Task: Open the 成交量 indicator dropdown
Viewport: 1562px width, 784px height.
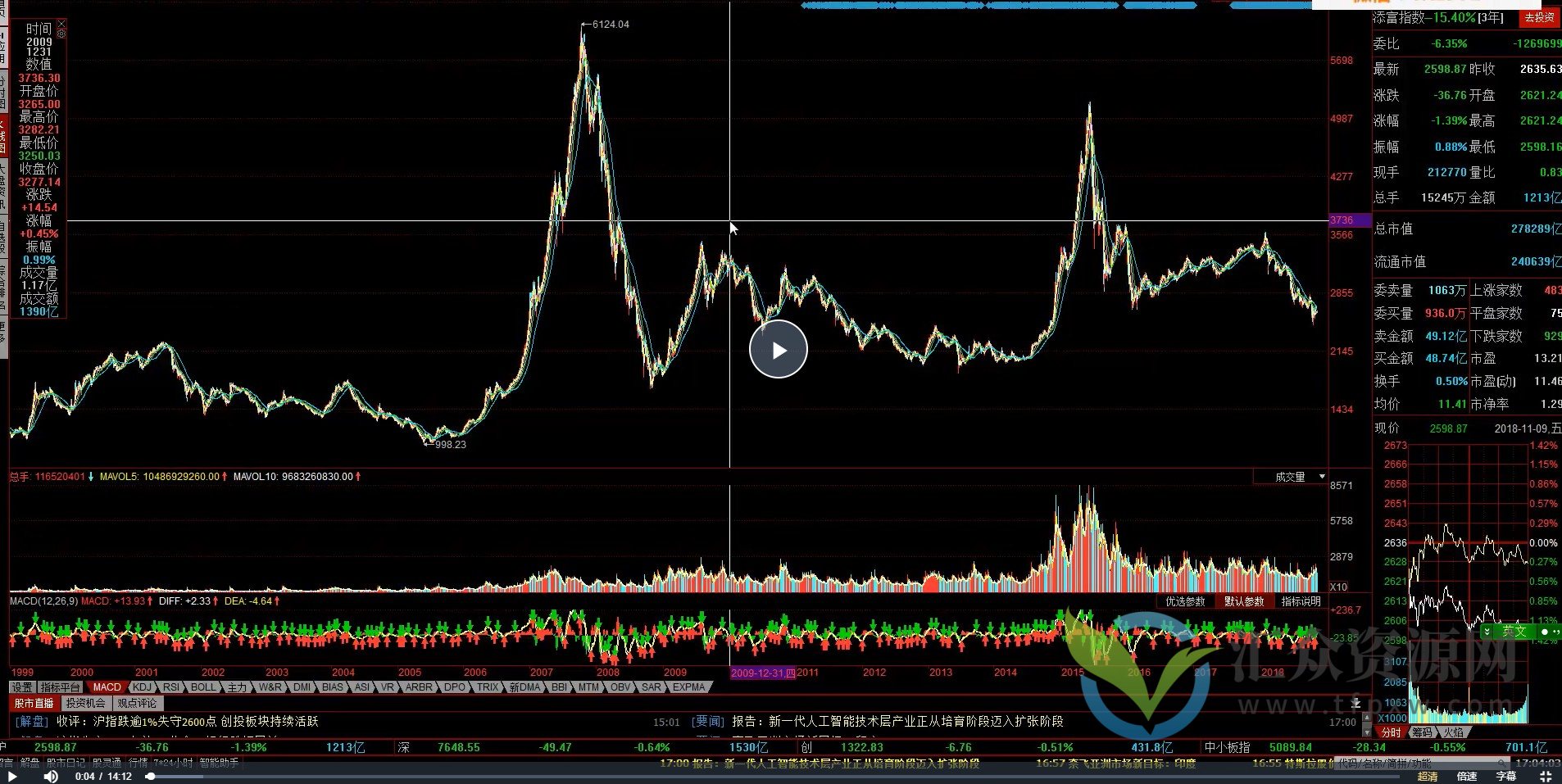Action: 1321,477
